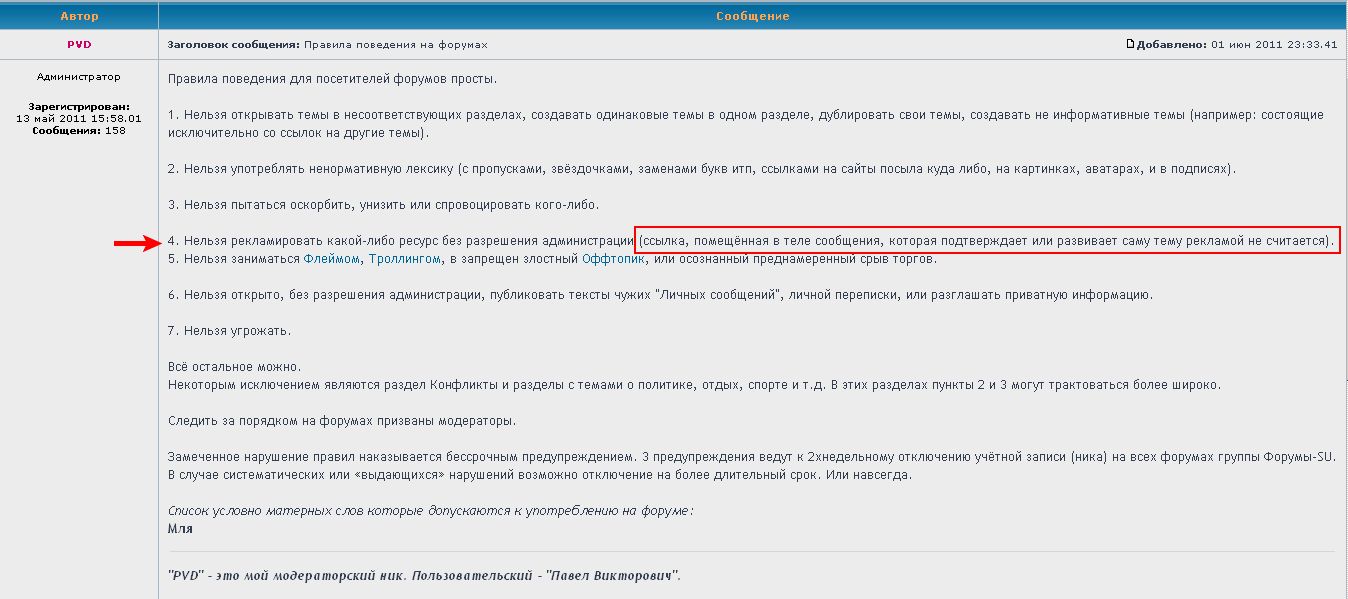Click rule 7 "Нельзя угрожать"
Screen dimensions: 1348x599
pos(229,331)
